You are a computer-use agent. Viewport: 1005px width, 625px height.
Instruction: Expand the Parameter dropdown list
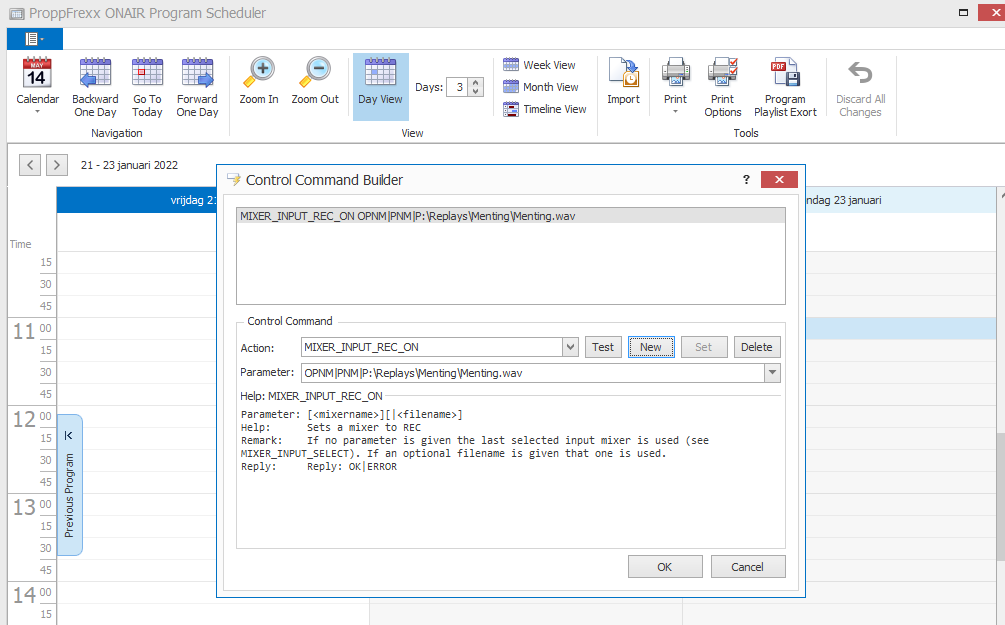[x=772, y=373]
